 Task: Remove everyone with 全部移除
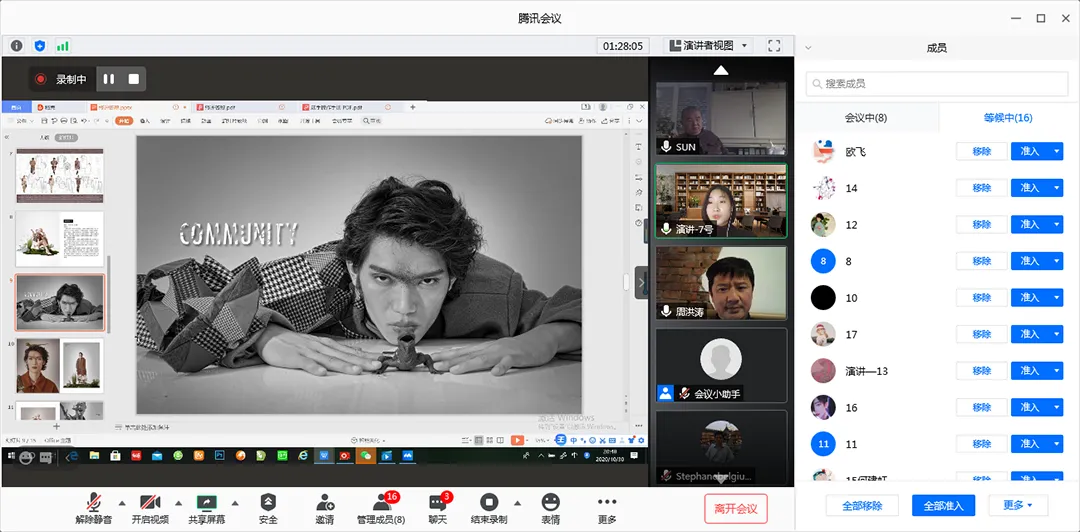click(862, 505)
